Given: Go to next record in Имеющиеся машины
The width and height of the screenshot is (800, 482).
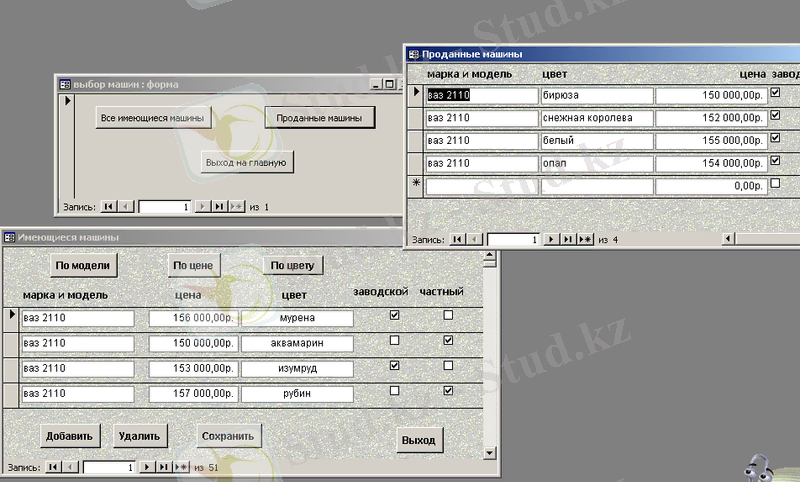Looking at the screenshot, I should (147, 467).
